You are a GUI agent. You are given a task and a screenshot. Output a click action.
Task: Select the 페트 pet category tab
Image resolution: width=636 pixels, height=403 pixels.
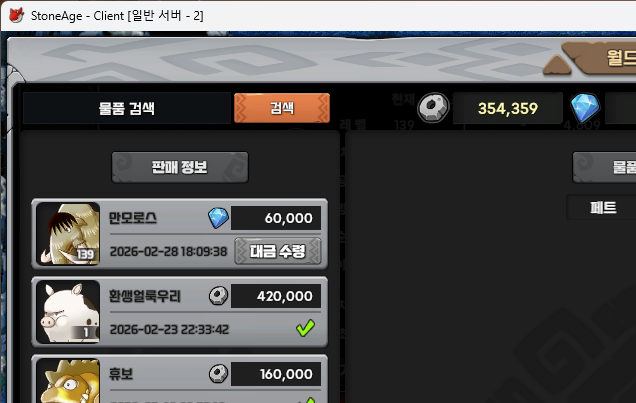pos(601,208)
